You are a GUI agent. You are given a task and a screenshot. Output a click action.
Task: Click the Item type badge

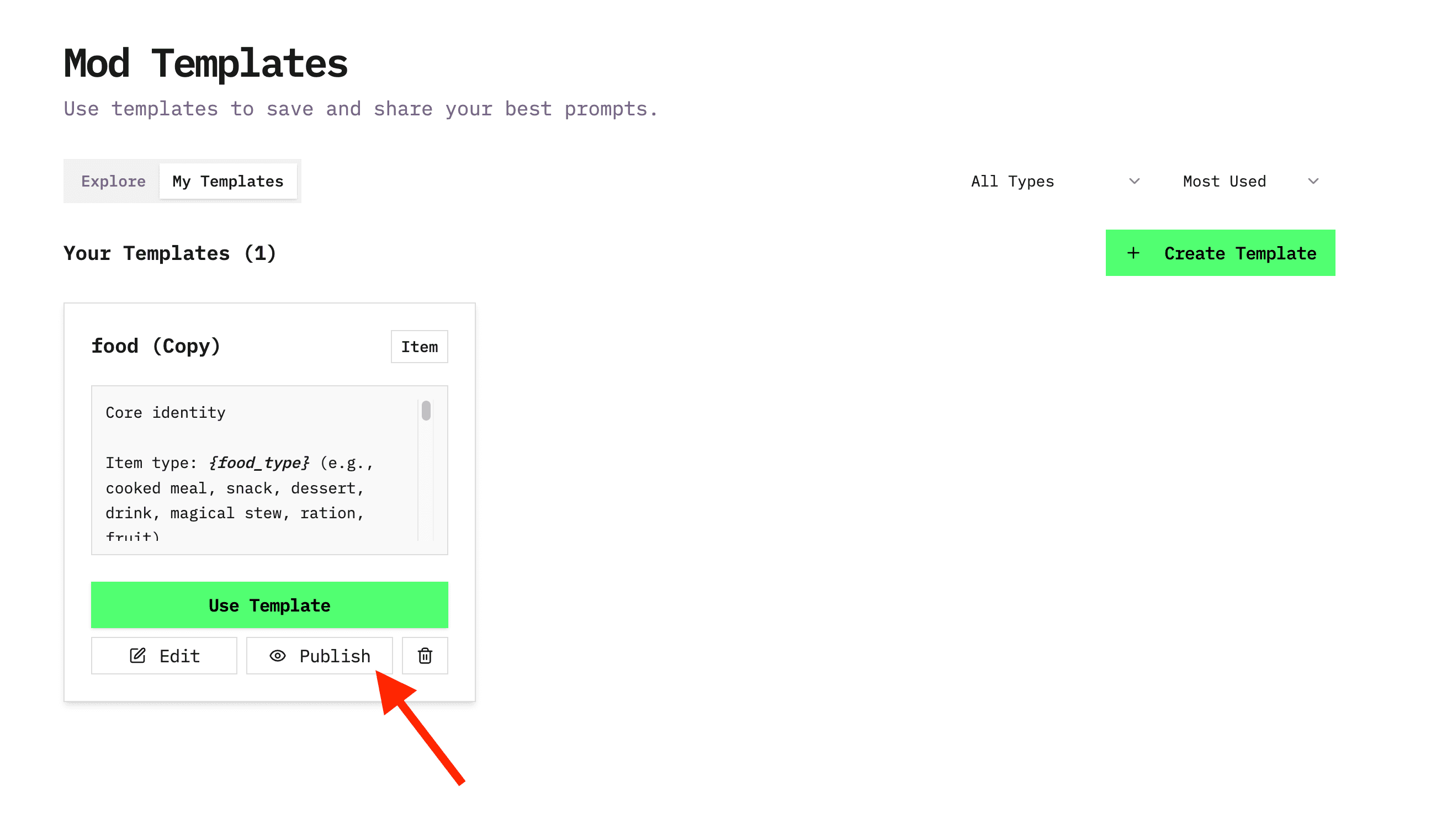click(x=419, y=347)
